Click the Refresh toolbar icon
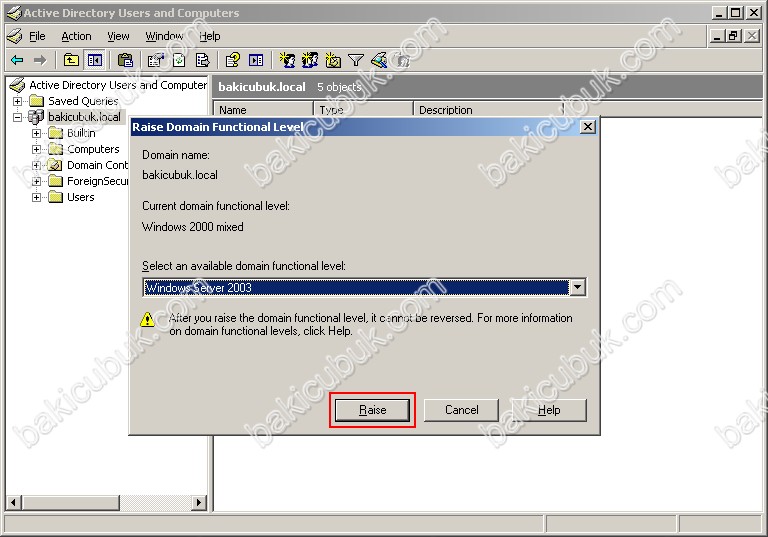Viewport: 768px width, 537px height. 179,60
